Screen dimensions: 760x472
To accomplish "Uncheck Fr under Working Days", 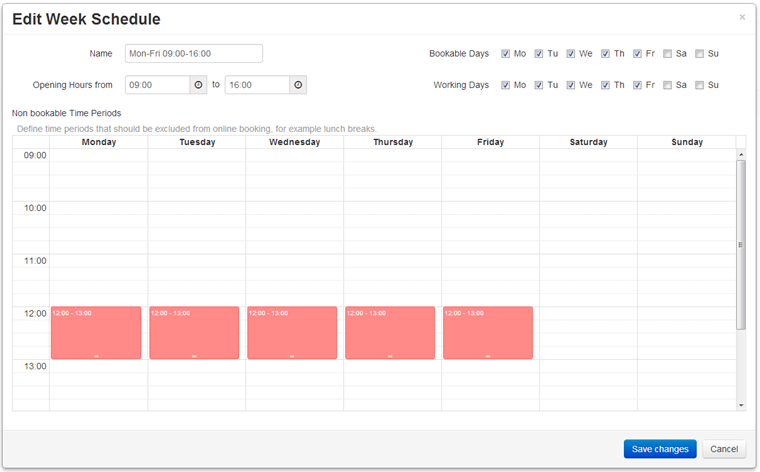I will [637, 85].
